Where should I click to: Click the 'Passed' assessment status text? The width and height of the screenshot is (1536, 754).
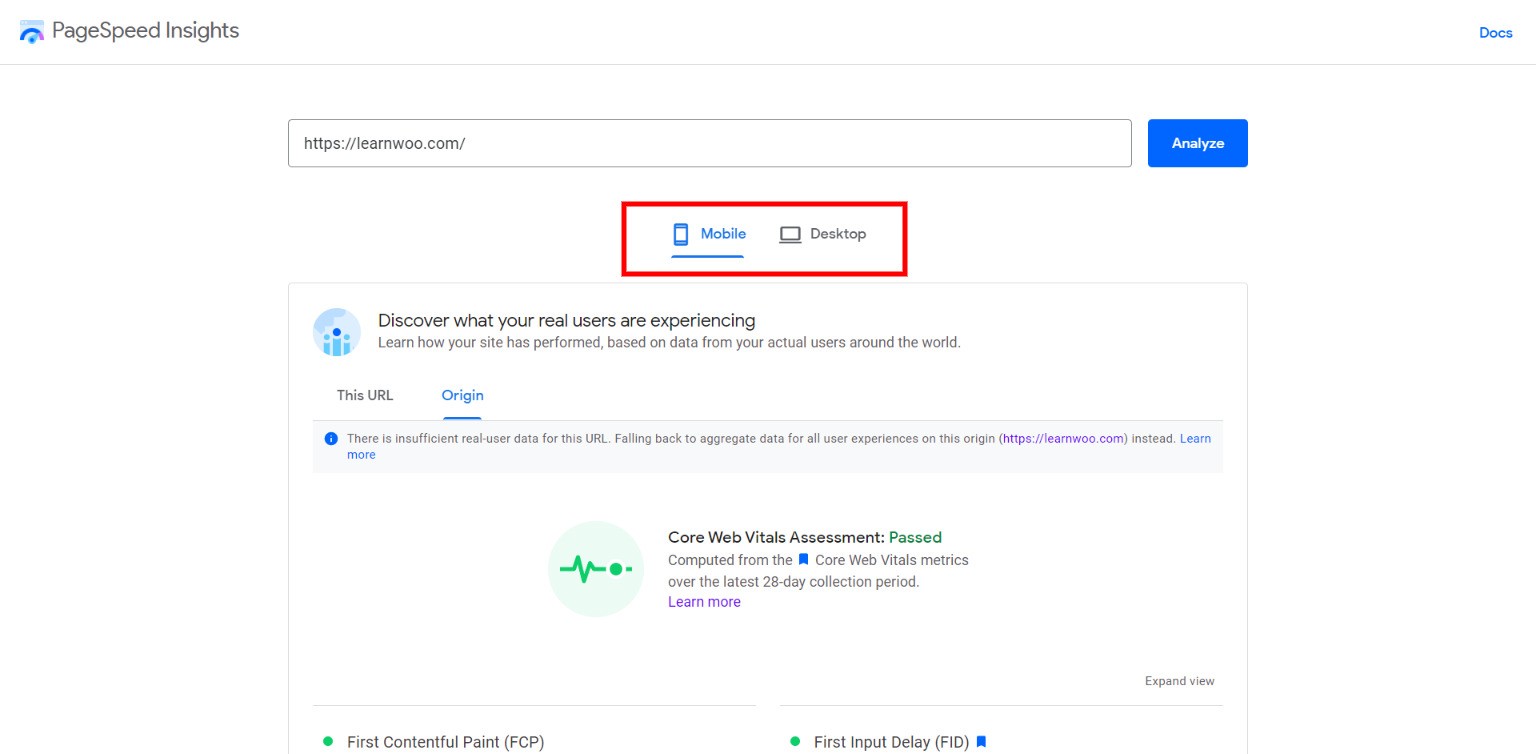[915, 538]
